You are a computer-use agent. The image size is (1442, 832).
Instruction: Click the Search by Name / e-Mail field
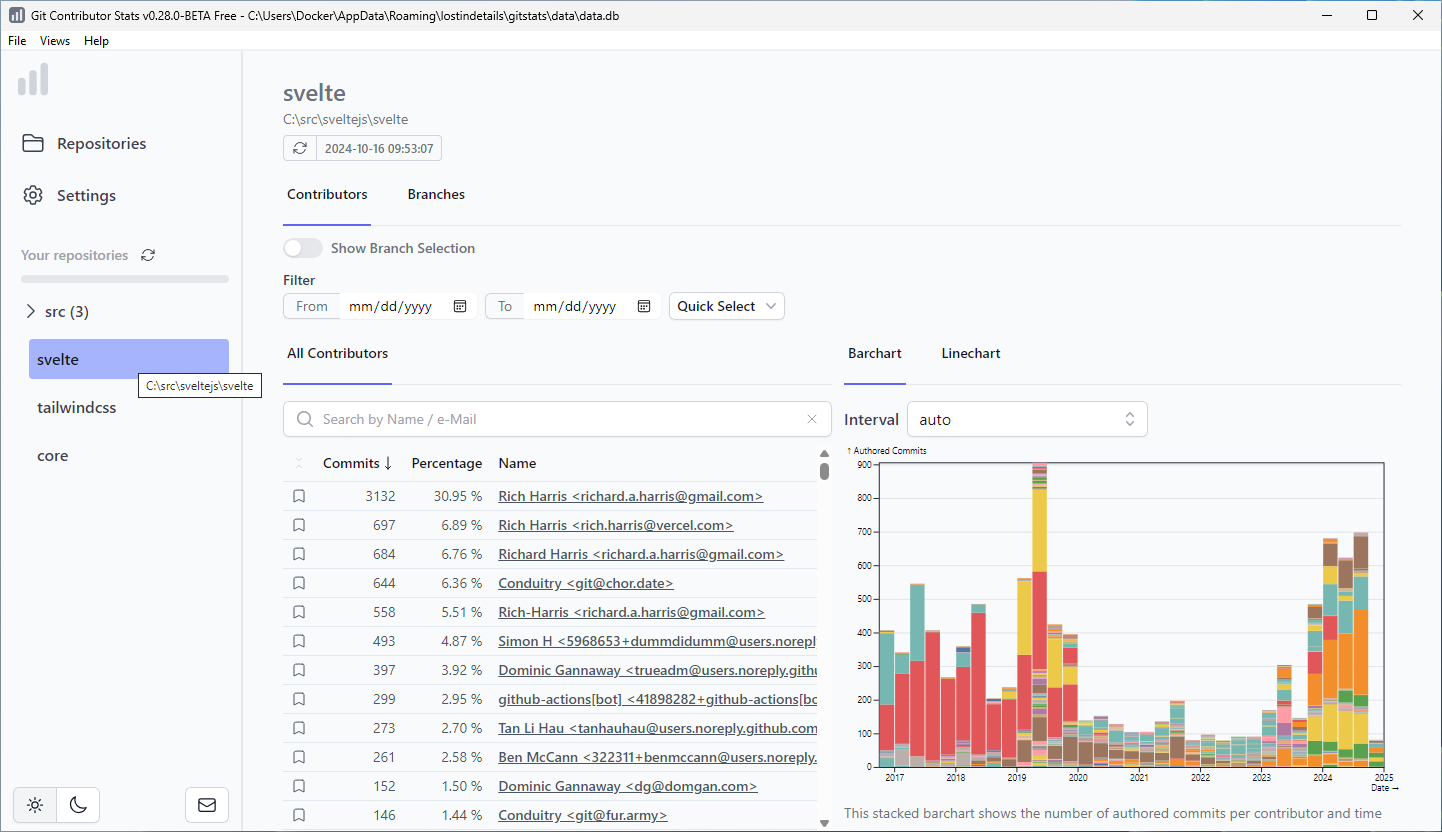557,419
